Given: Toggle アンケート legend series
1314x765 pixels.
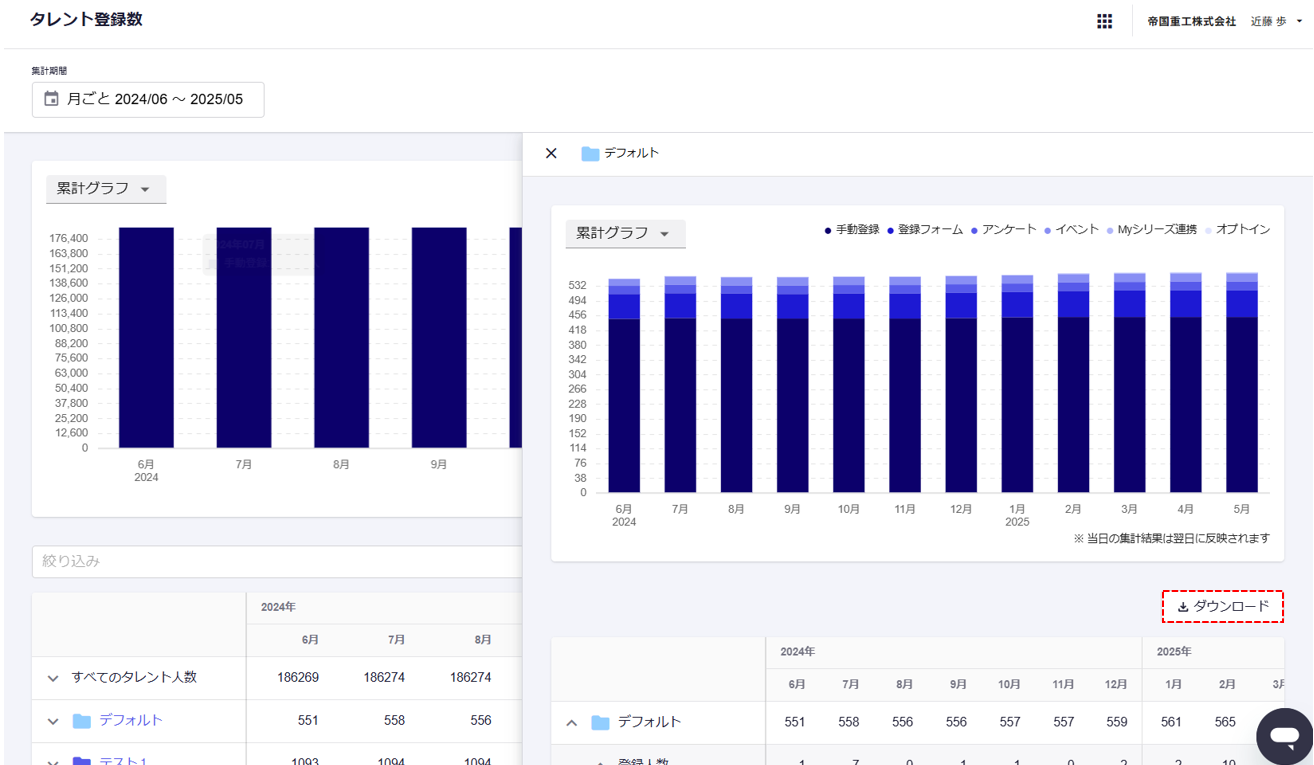Looking at the screenshot, I should click(1003, 230).
